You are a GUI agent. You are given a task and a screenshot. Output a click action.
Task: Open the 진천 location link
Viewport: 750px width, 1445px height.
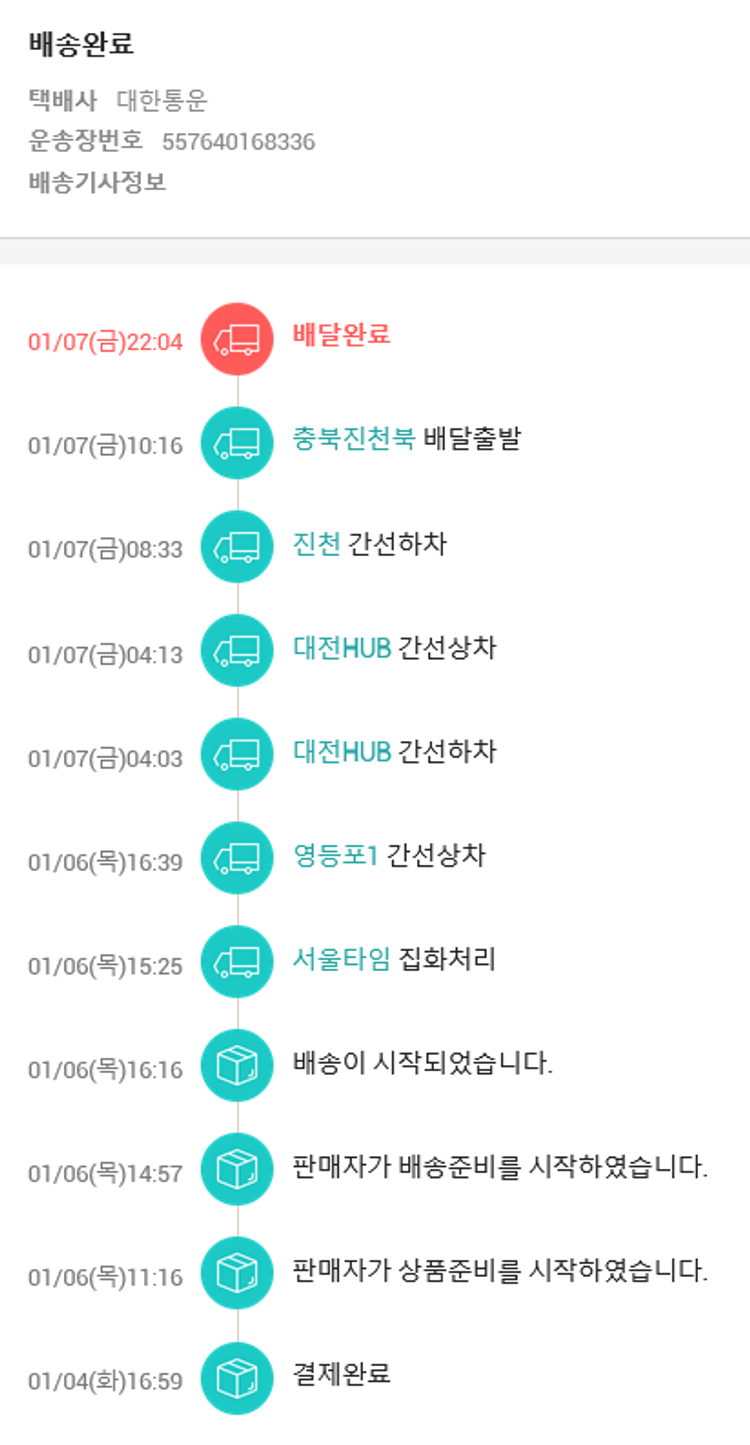316,543
